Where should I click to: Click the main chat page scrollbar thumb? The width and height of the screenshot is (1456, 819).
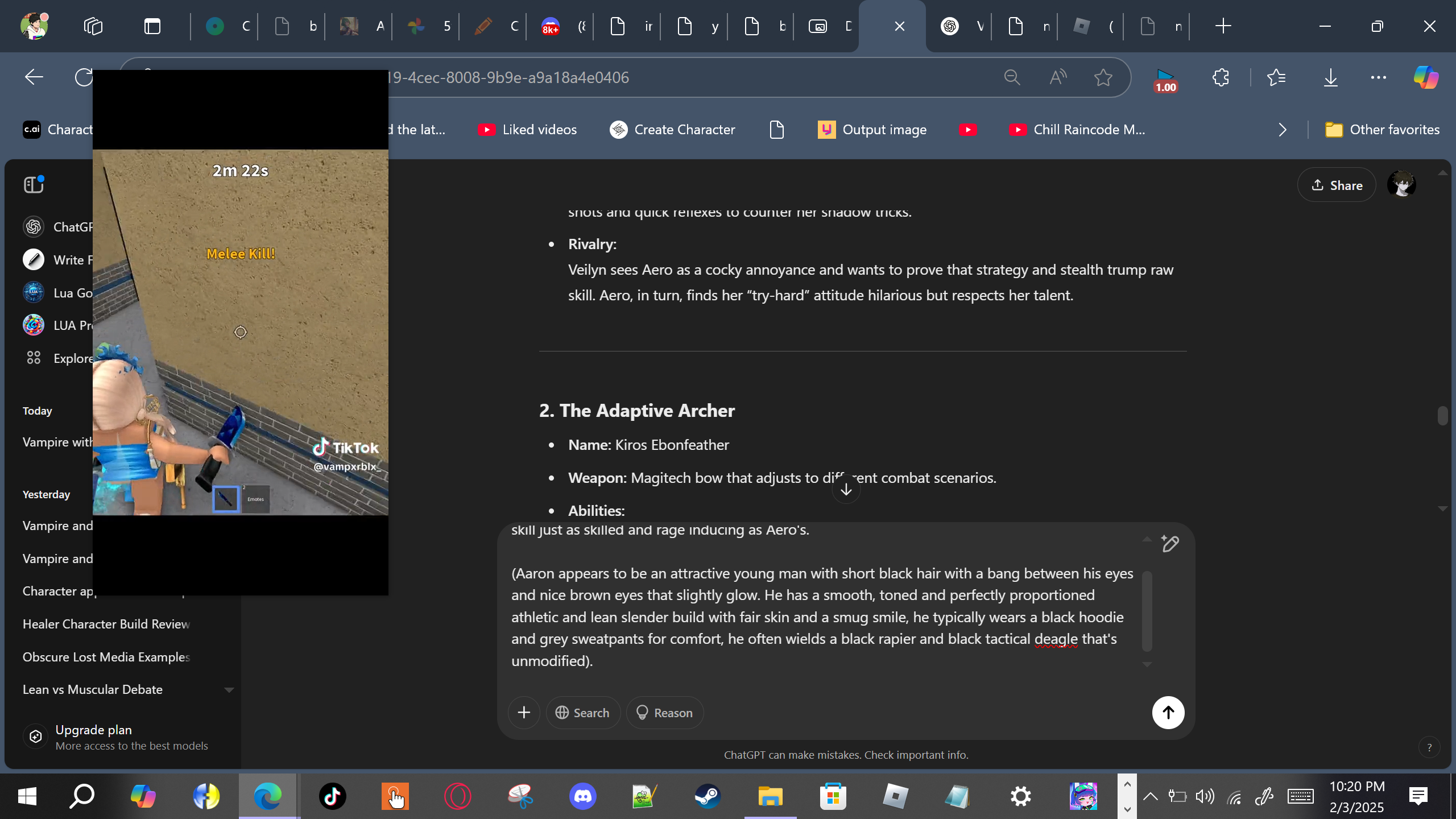coord(1442,415)
